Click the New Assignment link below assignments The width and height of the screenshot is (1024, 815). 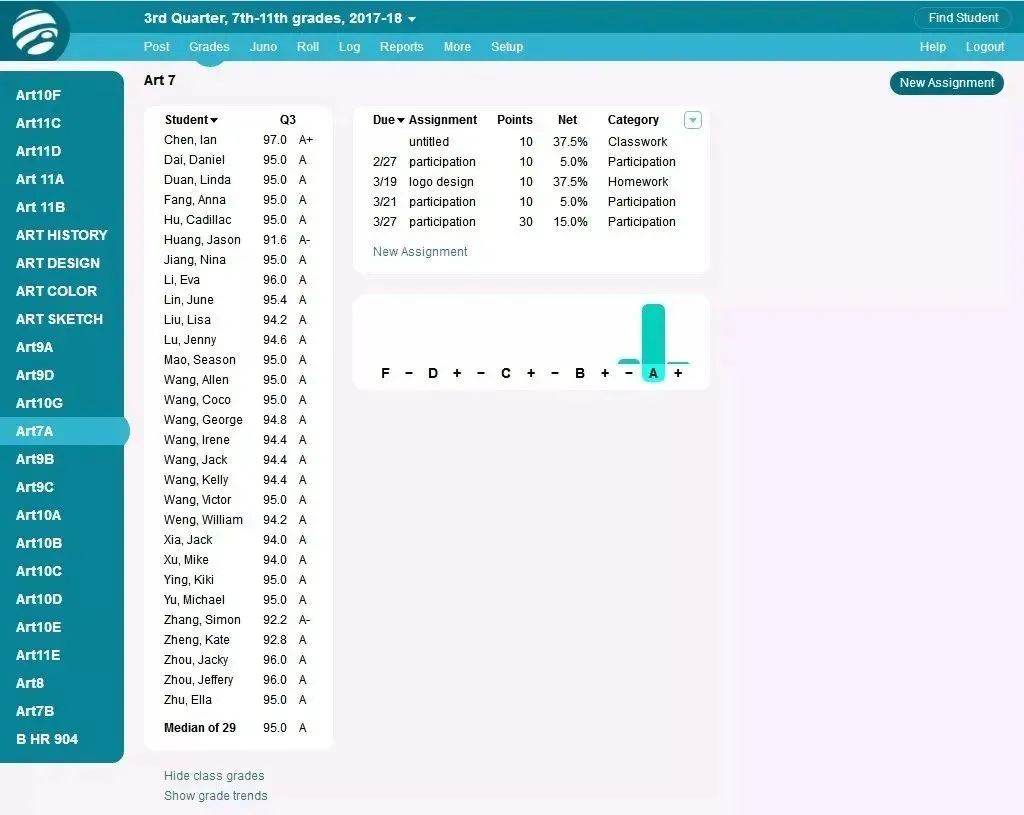[420, 252]
